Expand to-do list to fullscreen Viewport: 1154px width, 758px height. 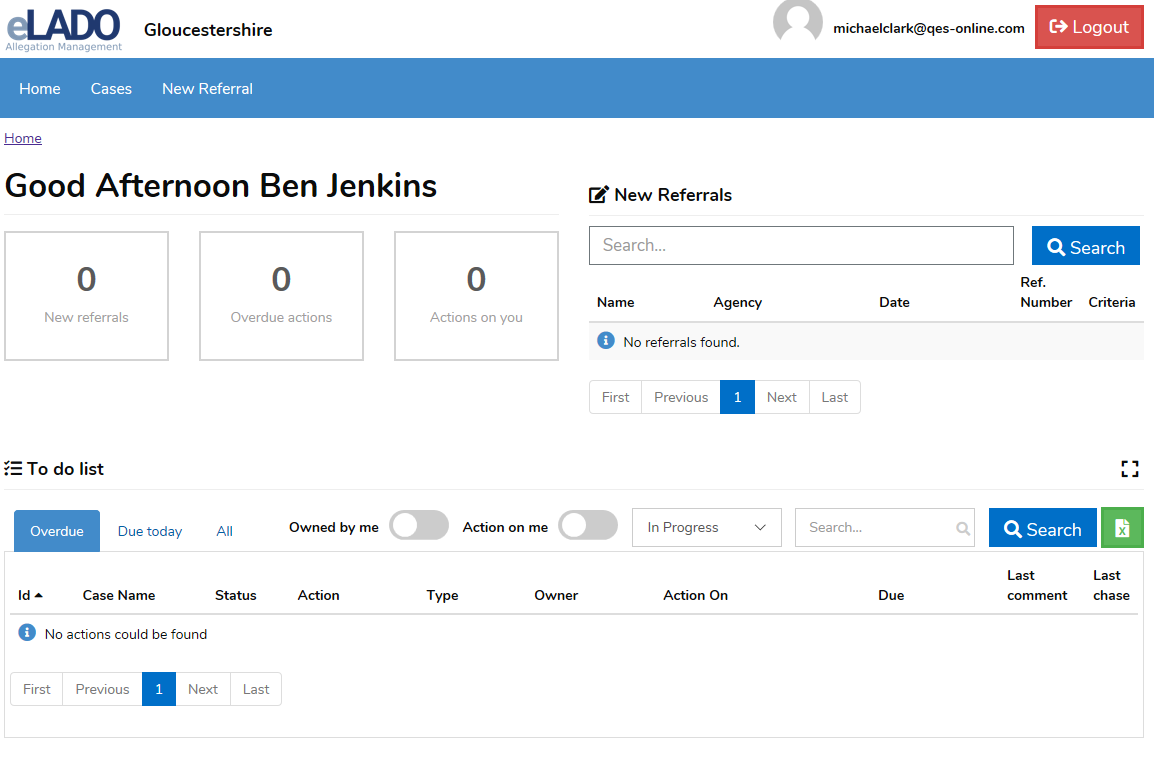tap(1130, 469)
